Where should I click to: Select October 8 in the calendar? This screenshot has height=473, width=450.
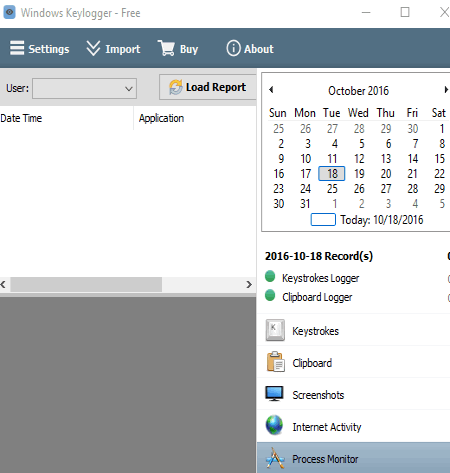442,144
